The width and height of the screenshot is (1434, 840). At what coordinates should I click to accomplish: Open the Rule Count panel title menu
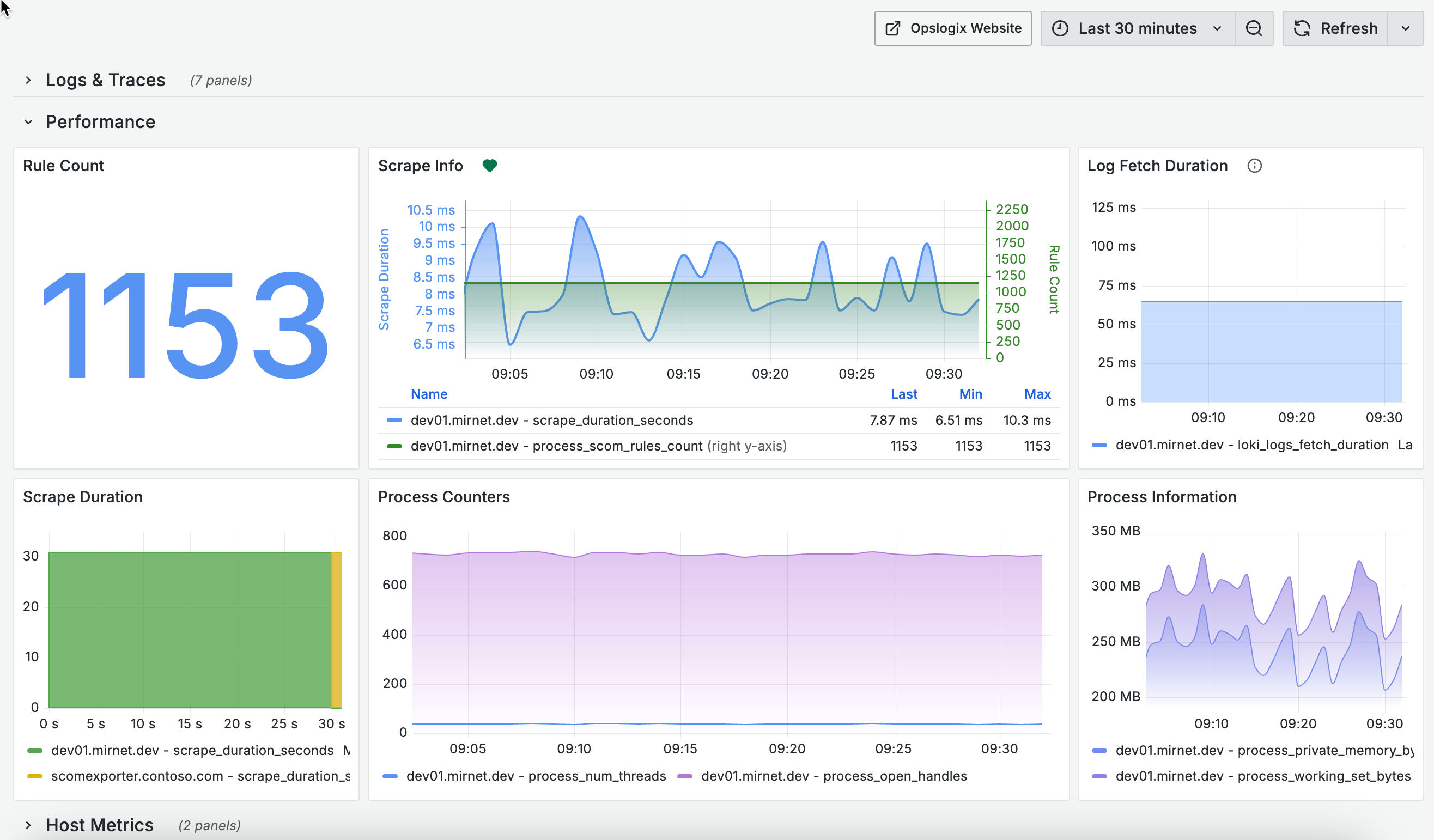pyautogui.click(x=63, y=166)
